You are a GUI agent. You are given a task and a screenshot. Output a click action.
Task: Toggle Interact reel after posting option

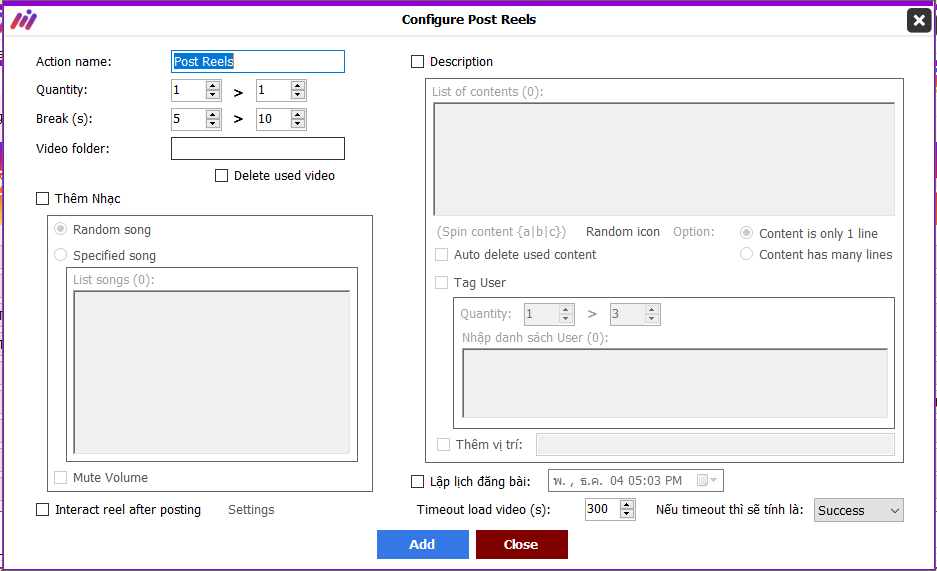click(42, 509)
